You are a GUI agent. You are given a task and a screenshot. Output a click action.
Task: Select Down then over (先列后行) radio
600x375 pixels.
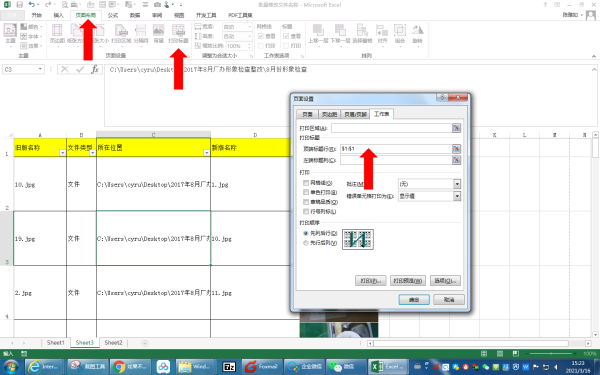coord(306,233)
